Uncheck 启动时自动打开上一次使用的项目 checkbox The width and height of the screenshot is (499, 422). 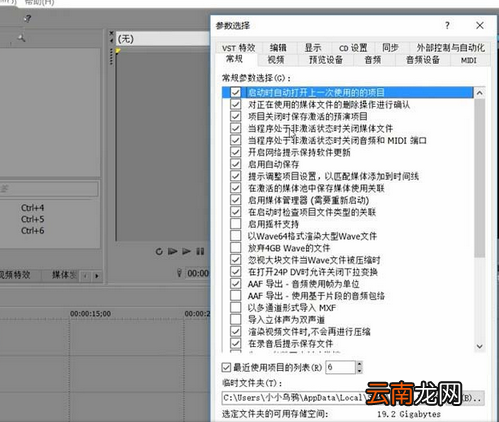pos(235,92)
